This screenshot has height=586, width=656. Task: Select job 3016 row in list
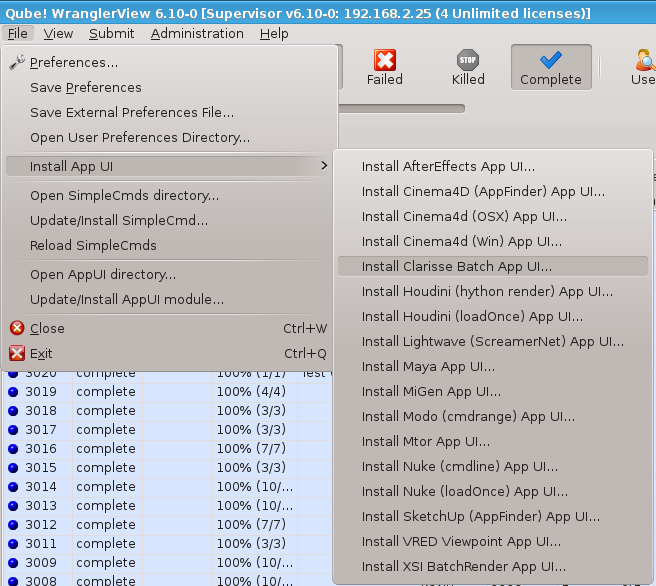tap(105, 449)
